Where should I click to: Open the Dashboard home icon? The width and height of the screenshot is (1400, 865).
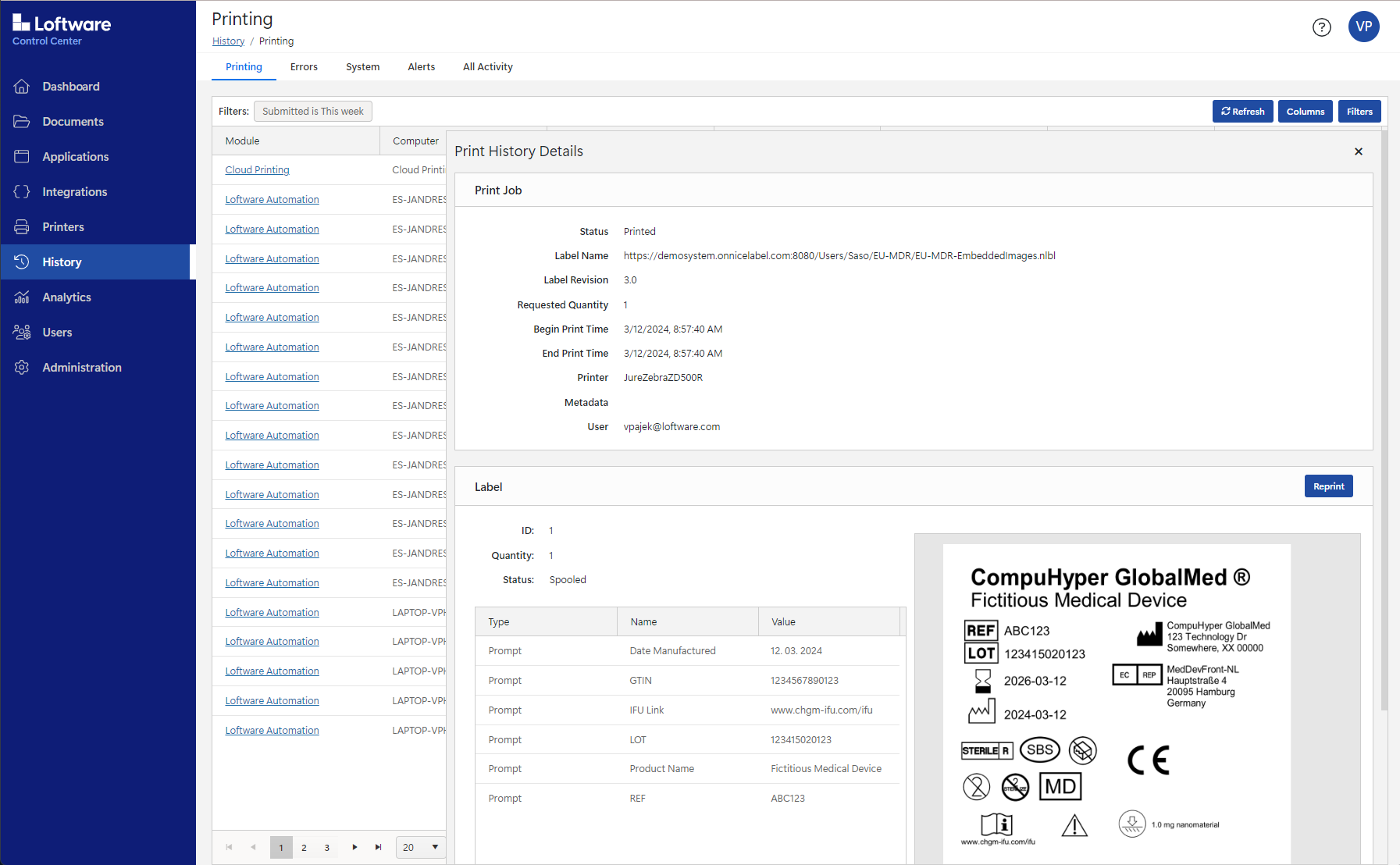(22, 87)
